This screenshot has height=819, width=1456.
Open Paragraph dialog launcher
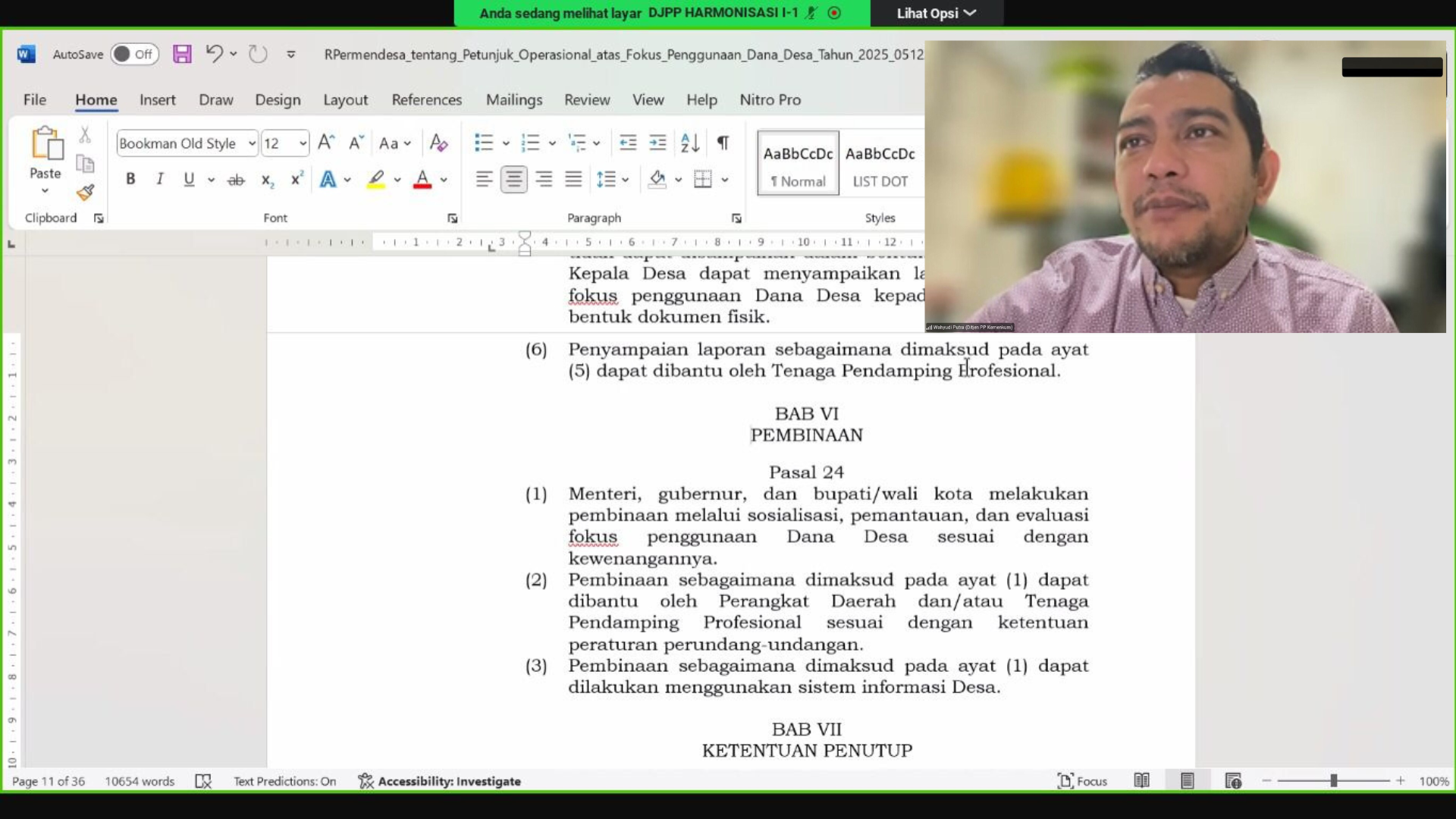coord(736,218)
